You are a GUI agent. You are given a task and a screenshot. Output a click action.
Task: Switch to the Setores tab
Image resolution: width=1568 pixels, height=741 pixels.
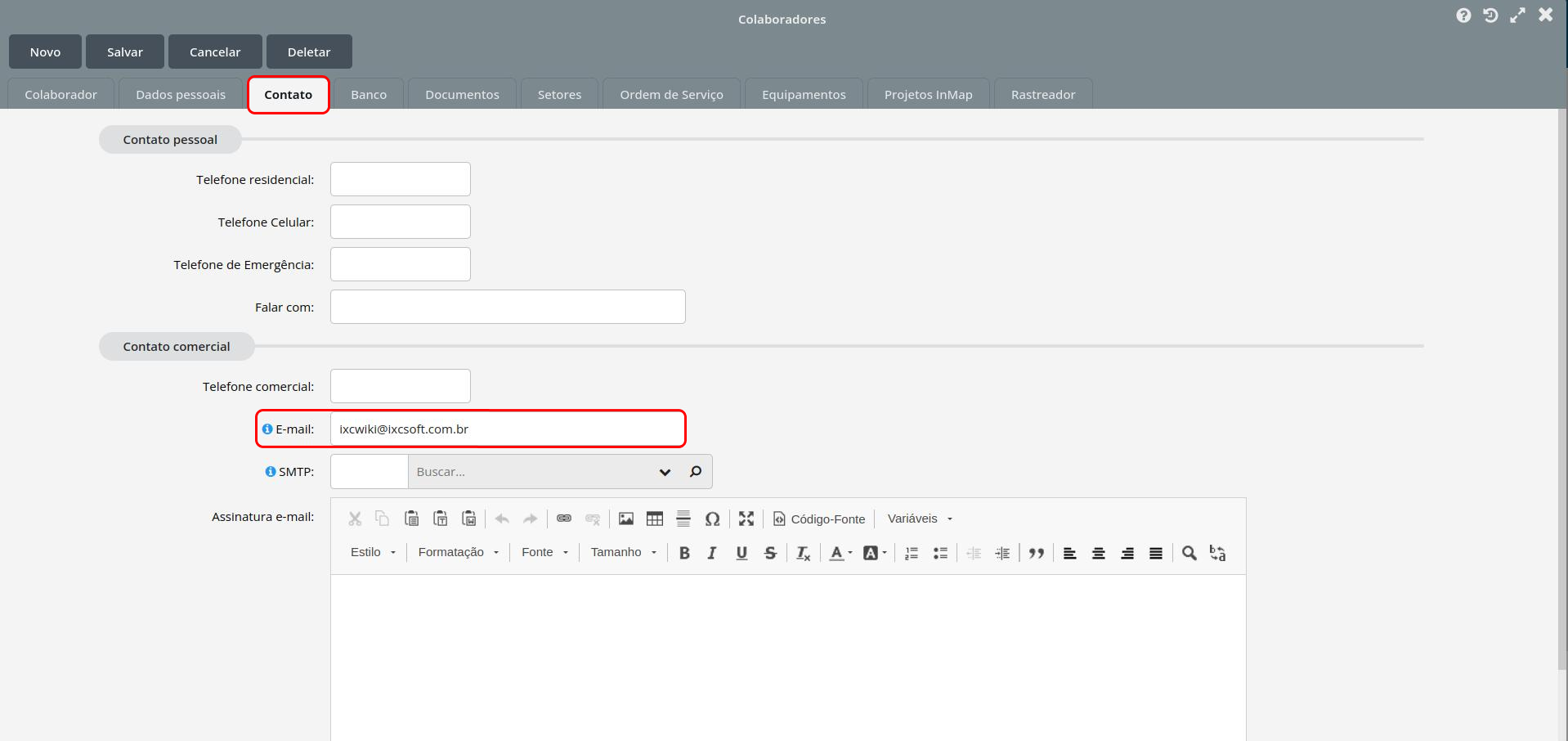559,94
